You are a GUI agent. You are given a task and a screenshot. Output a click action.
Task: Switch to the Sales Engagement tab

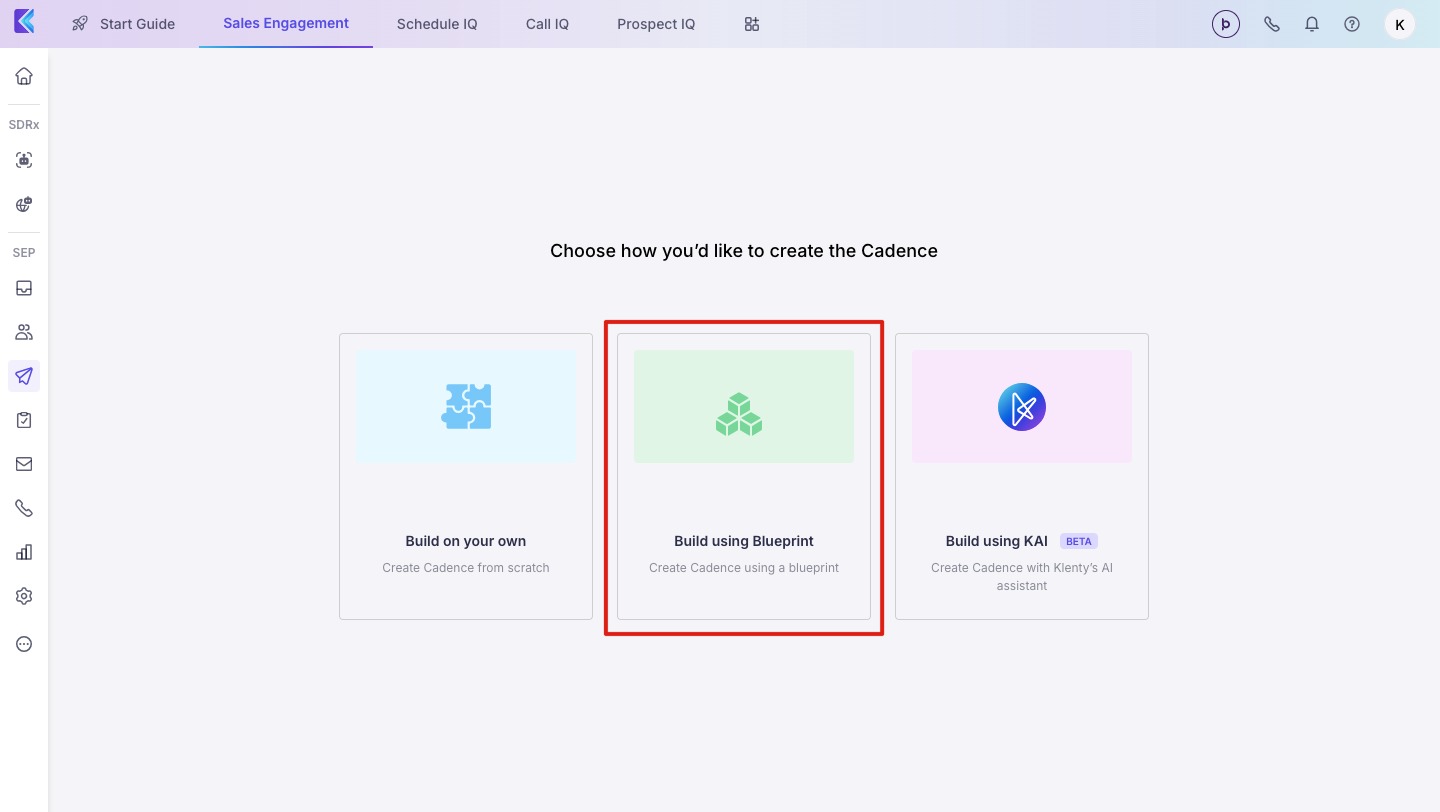coord(286,23)
